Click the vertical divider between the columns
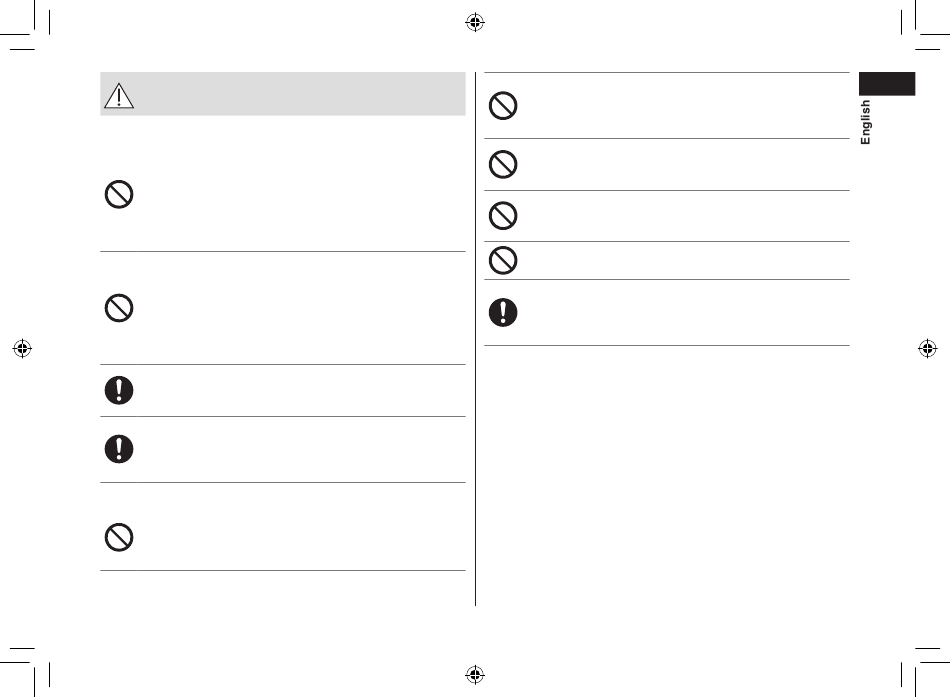 click(x=476, y=339)
